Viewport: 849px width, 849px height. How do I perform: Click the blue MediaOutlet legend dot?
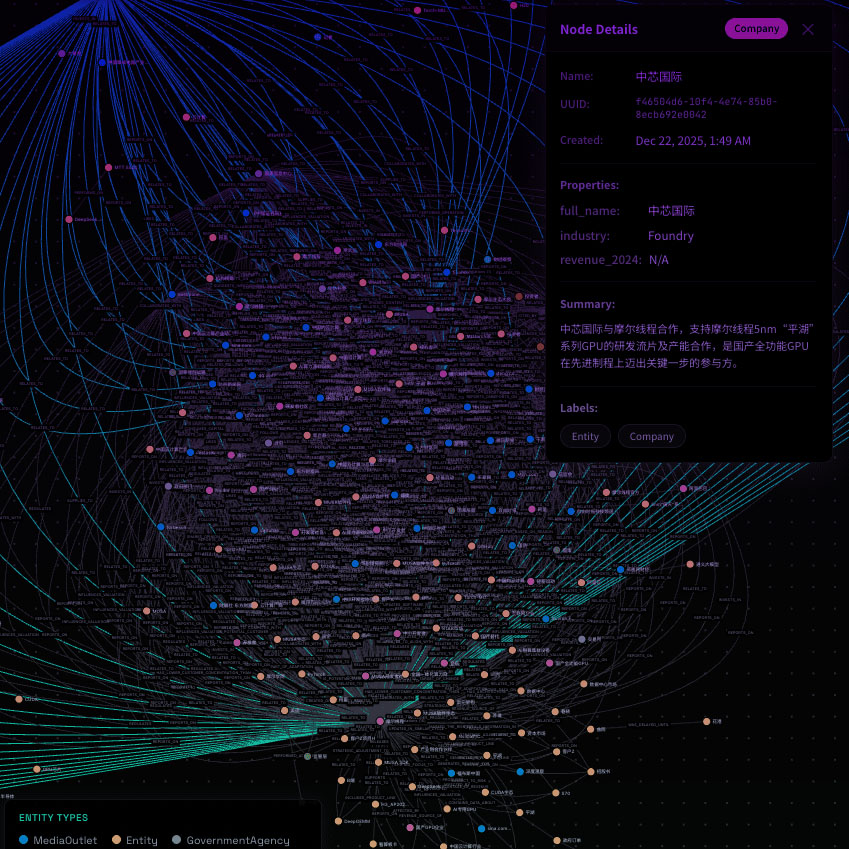[x=24, y=840]
